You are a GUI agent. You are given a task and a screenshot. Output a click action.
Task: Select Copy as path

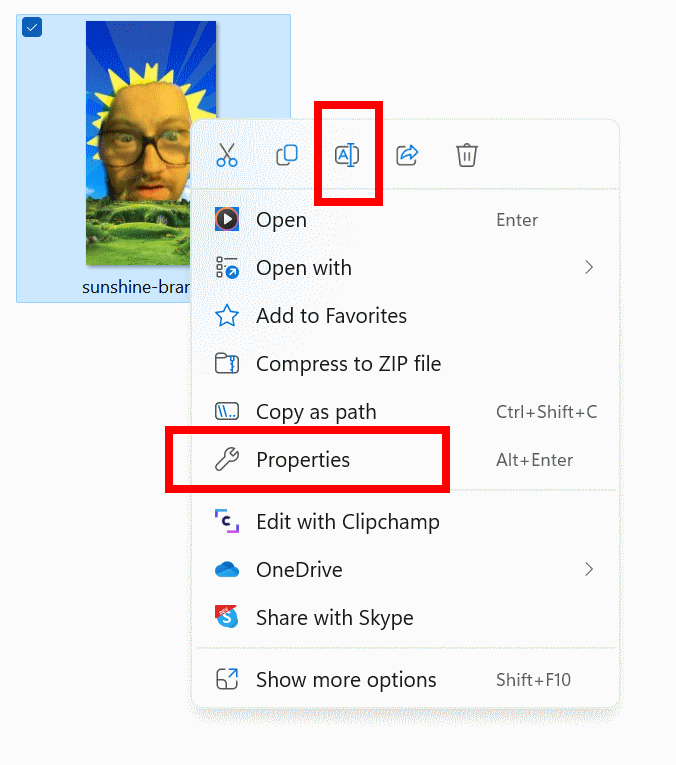tap(405, 412)
